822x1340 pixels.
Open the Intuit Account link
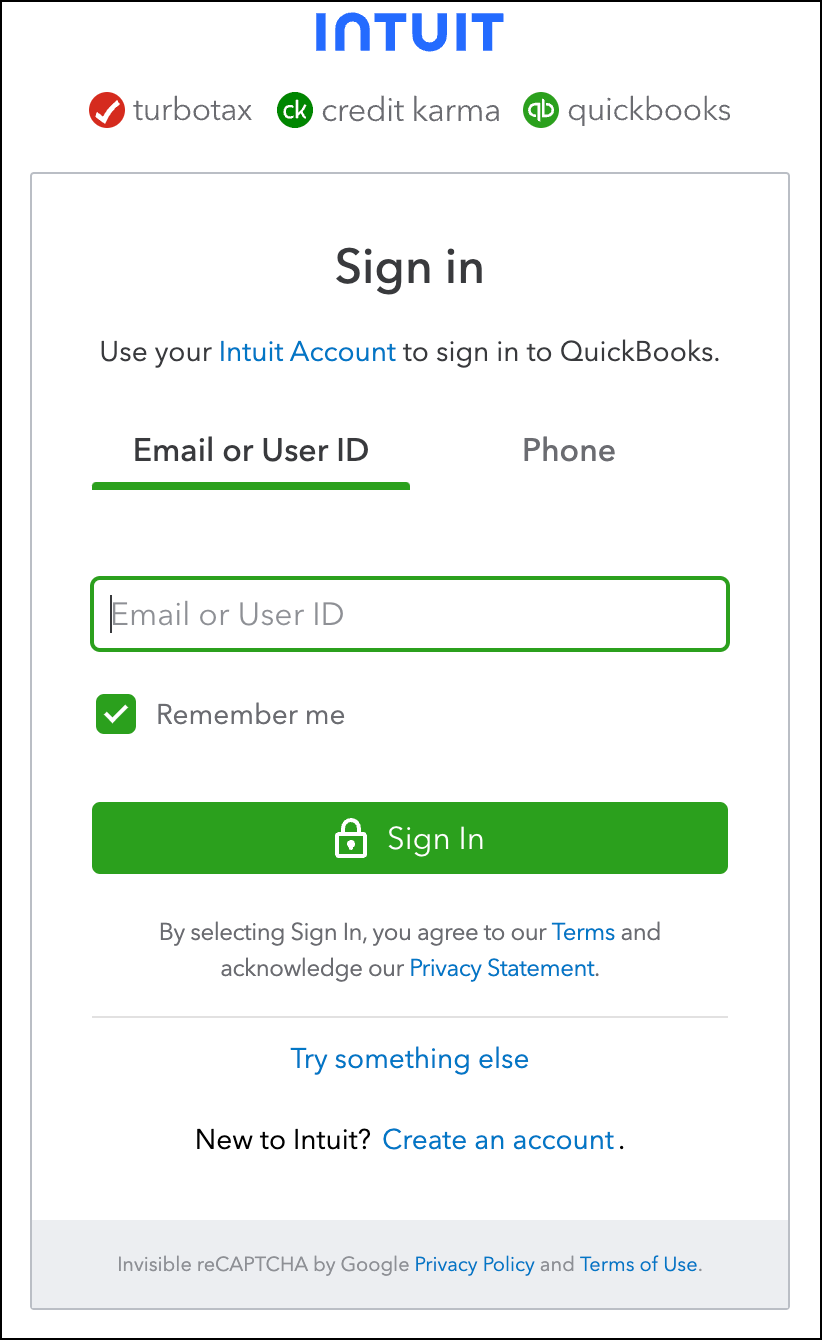307,352
